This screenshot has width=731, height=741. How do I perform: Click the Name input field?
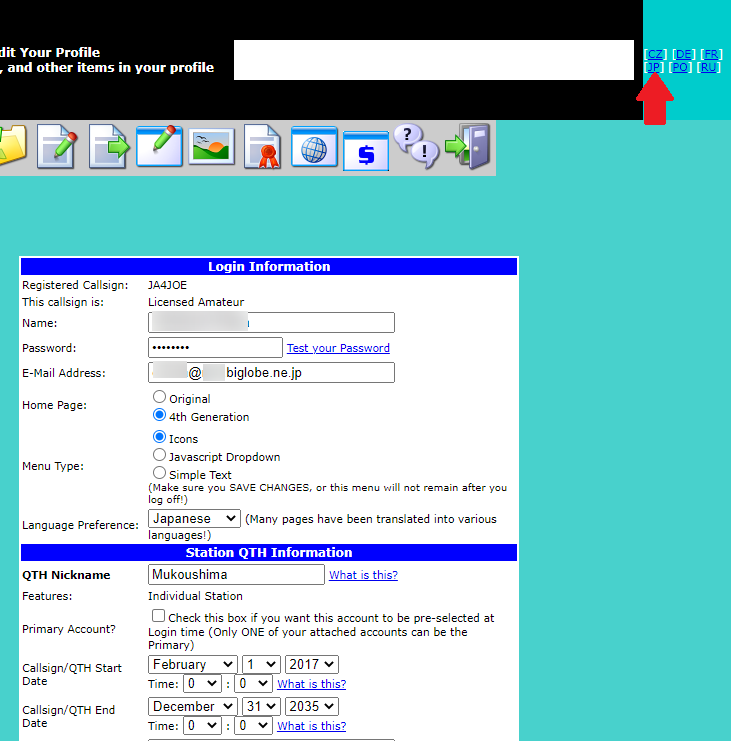click(x=271, y=322)
